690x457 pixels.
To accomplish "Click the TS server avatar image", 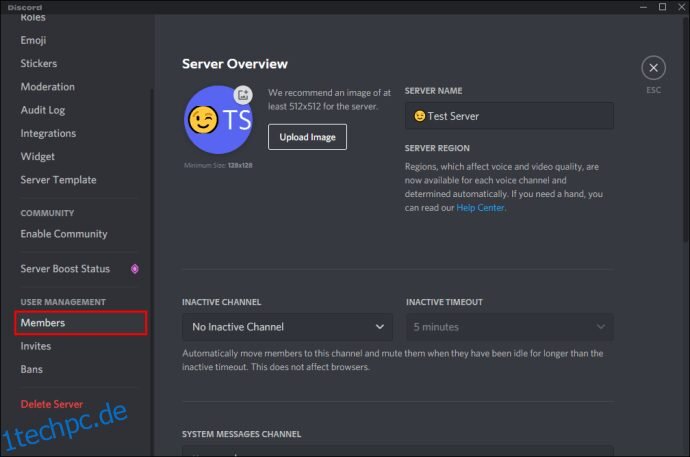I will coord(218,120).
